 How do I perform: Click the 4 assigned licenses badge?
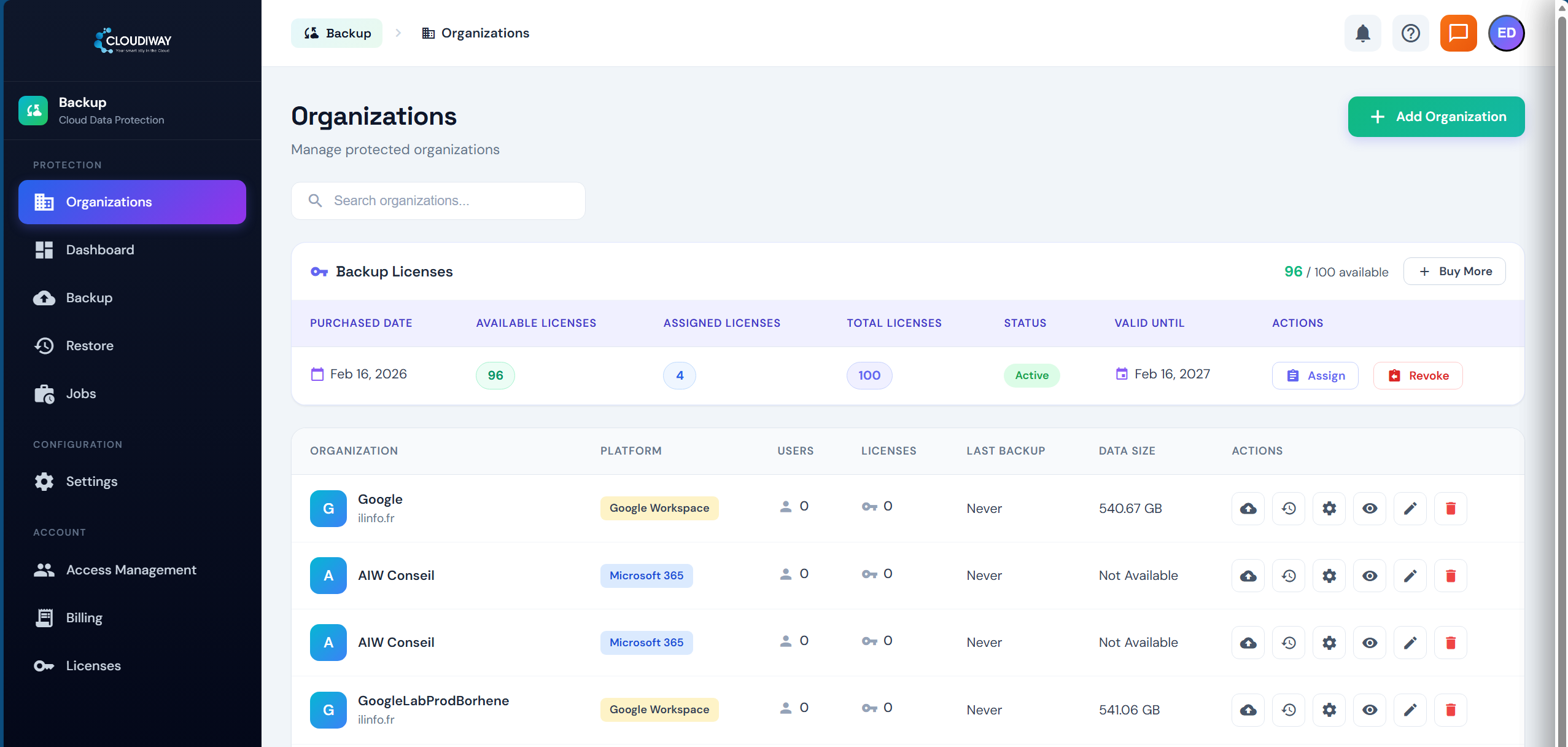click(680, 376)
